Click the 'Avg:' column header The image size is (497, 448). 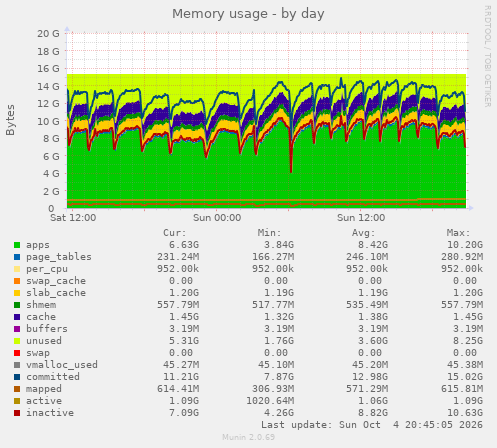click(364, 233)
